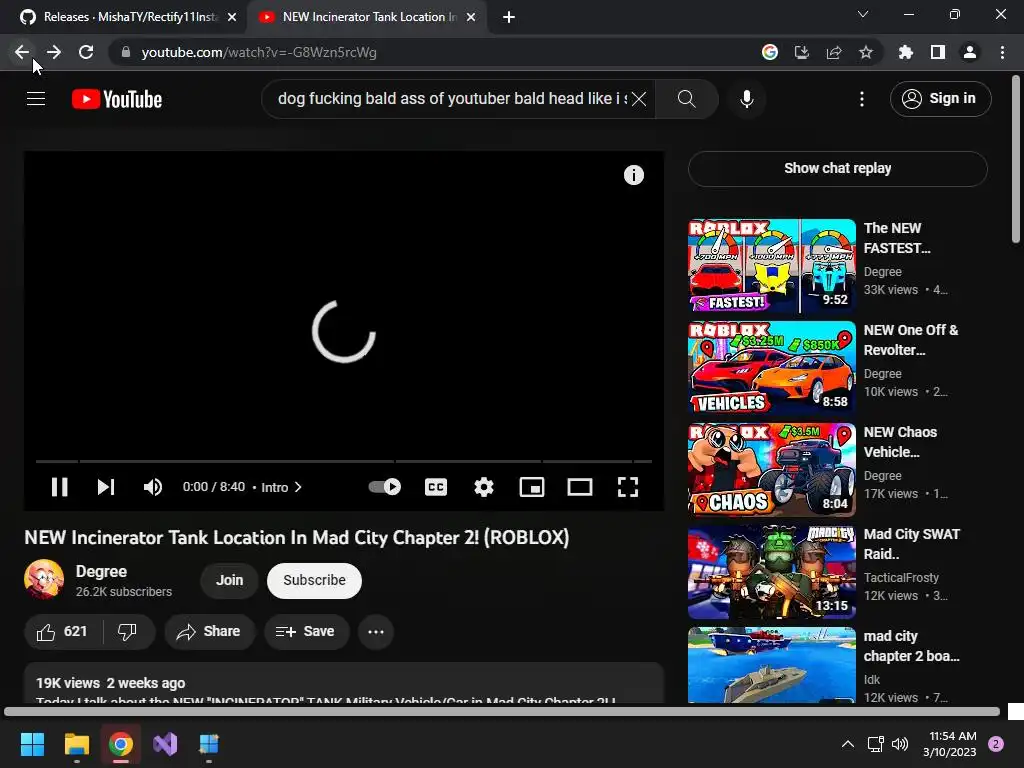
Task: Go to YouTube home via logo
Action: point(117,99)
